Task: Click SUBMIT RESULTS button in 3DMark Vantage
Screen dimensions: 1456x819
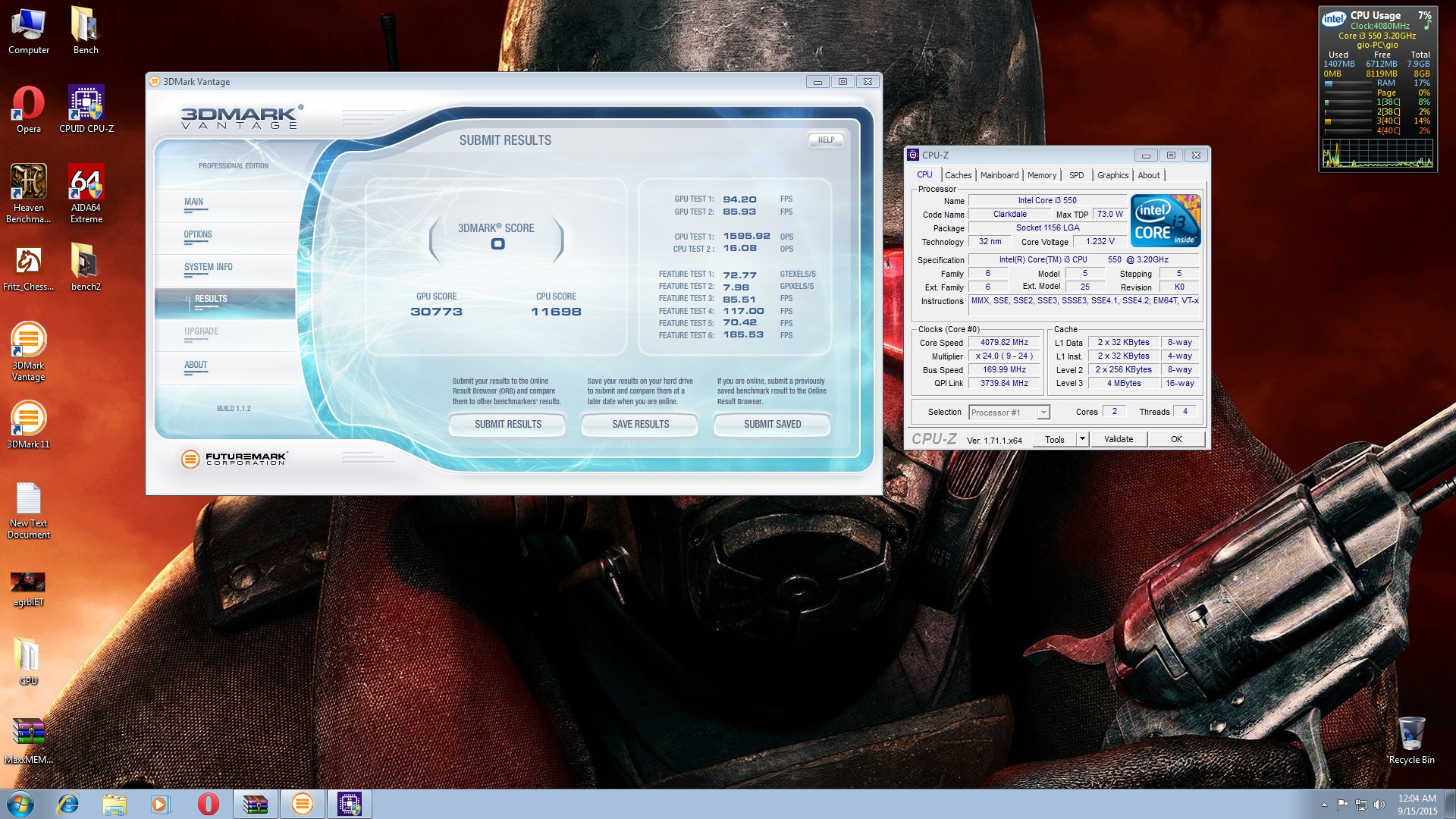Action: click(507, 425)
